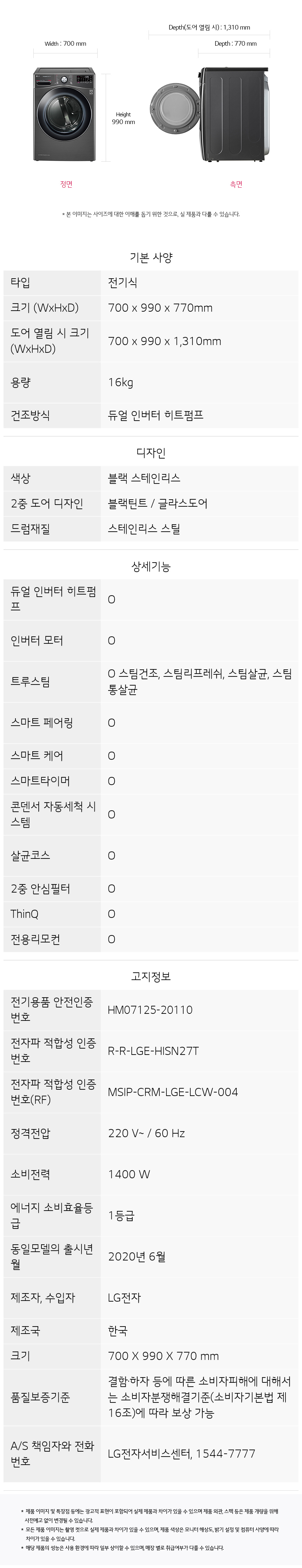Click the 1400 W power consumption value
The height and width of the screenshot is (1568, 302).
[x=129, y=1174]
